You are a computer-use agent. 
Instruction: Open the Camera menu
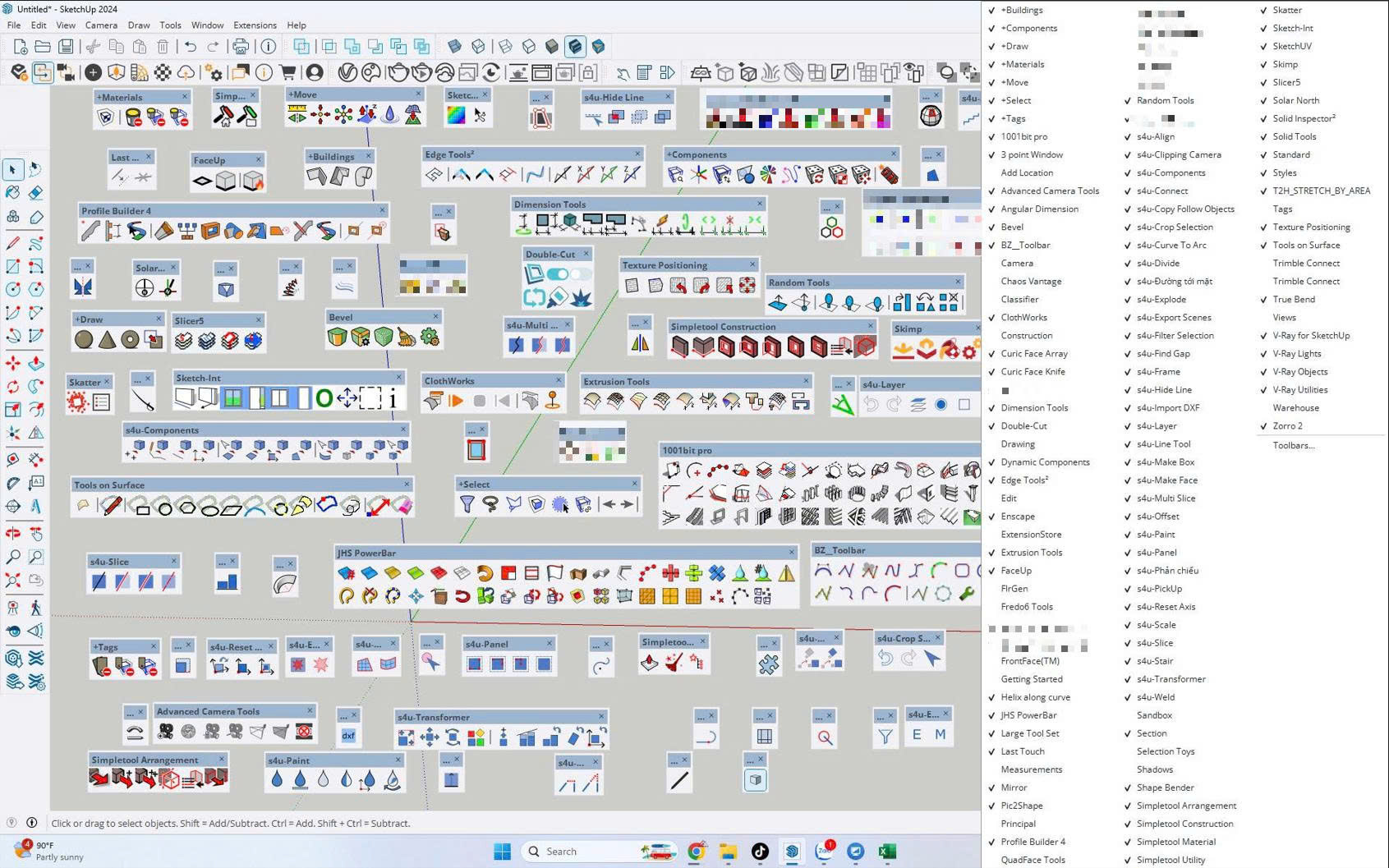[101, 25]
